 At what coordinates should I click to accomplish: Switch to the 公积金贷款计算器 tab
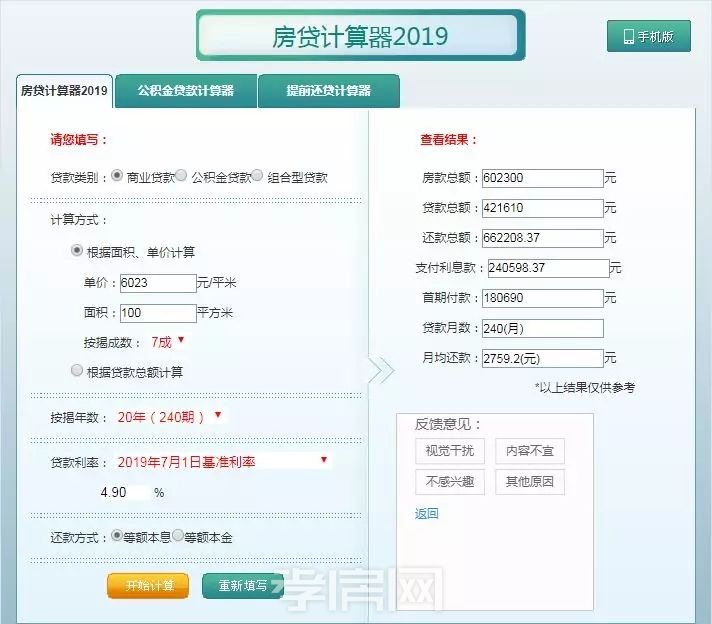186,91
